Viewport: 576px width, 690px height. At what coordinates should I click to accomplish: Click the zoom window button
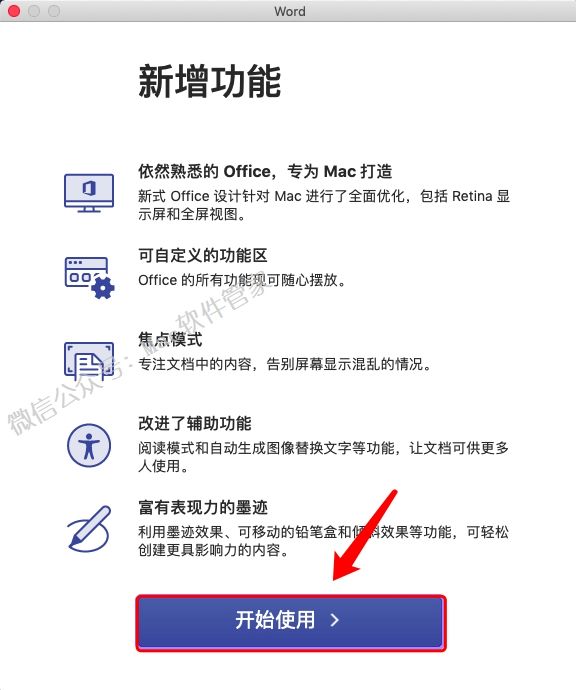coord(54,11)
